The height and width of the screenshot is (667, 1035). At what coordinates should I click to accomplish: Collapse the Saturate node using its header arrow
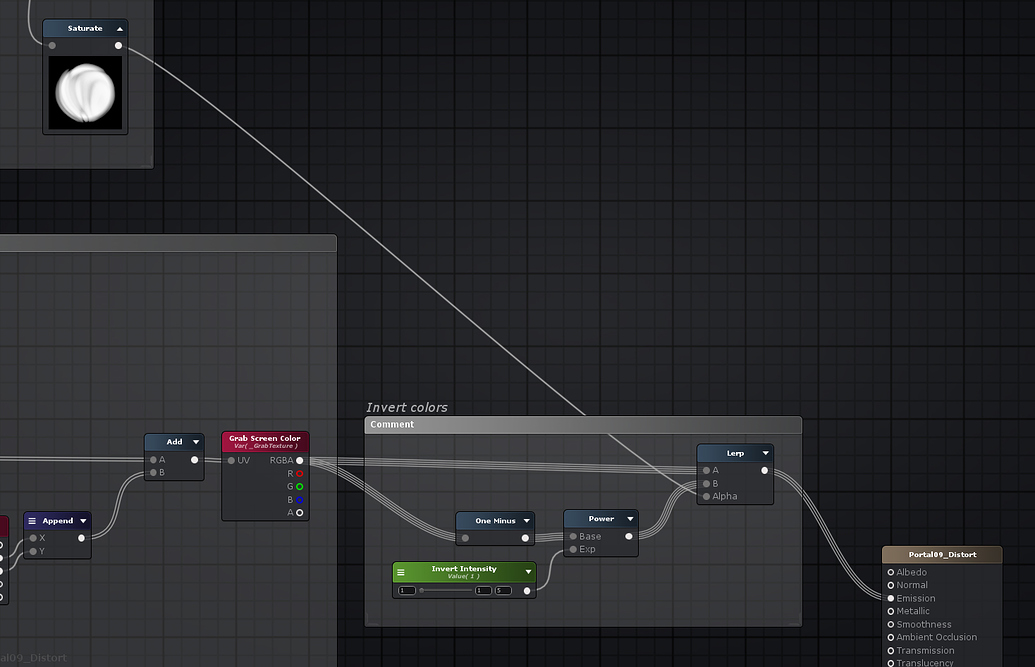pos(119,28)
